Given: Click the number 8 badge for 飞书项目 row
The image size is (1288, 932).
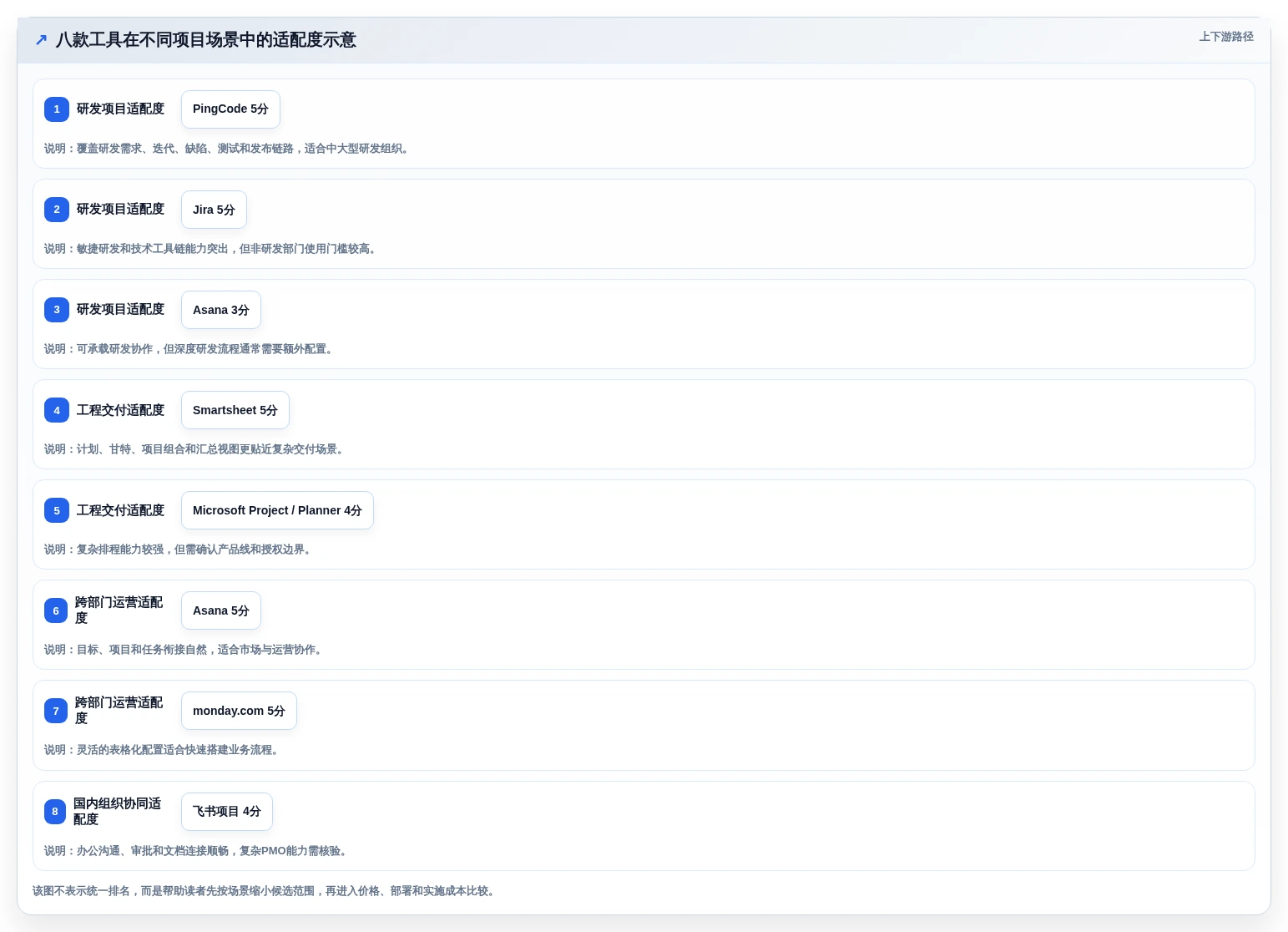Looking at the screenshot, I should (x=55, y=811).
